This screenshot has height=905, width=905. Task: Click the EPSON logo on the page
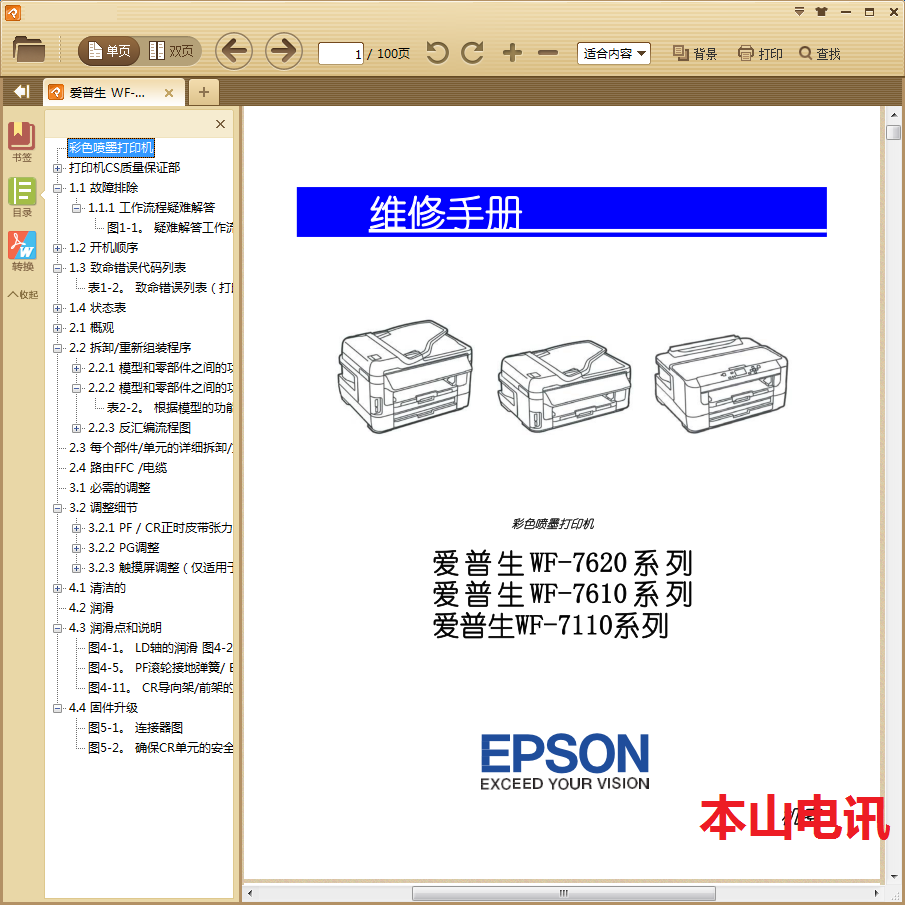(x=564, y=761)
